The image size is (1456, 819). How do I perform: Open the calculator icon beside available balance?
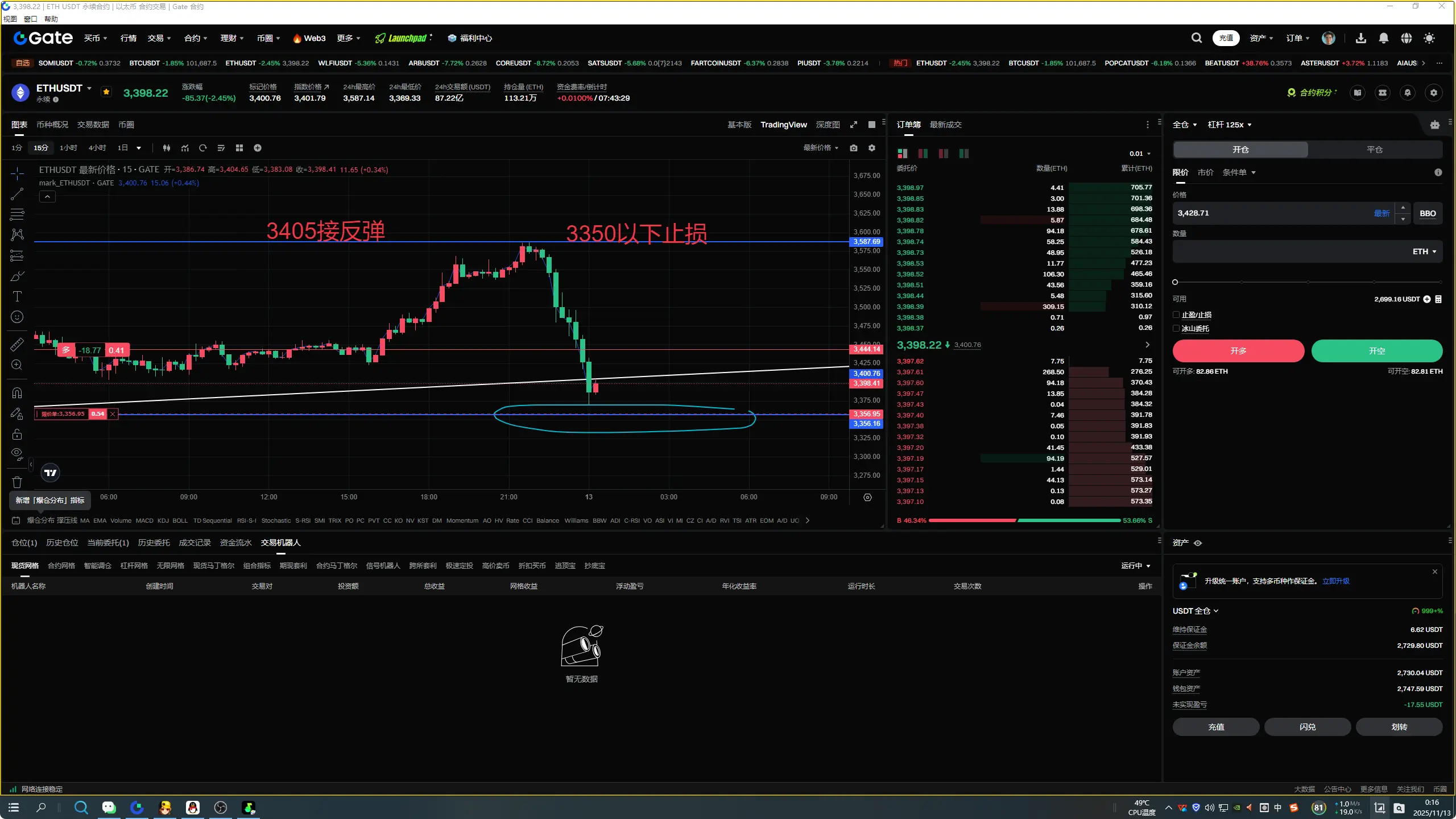[x=1438, y=299]
